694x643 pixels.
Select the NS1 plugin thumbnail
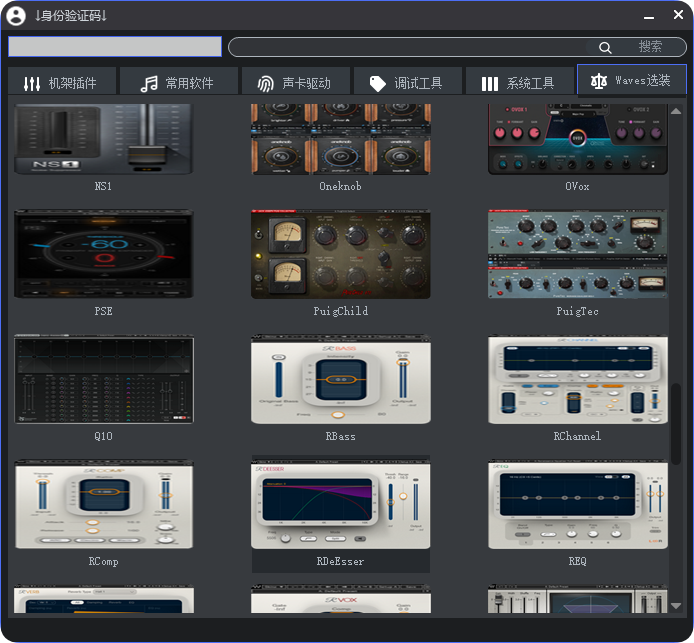tap(104, 139)
